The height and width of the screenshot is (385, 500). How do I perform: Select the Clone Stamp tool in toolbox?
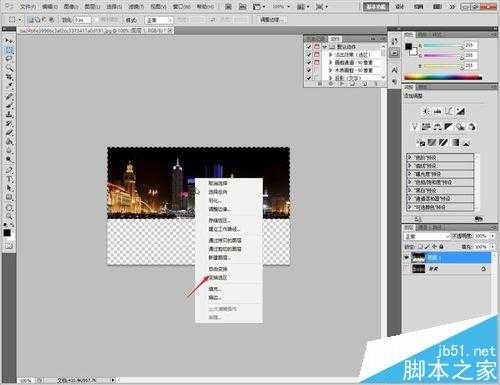point(8,114)
